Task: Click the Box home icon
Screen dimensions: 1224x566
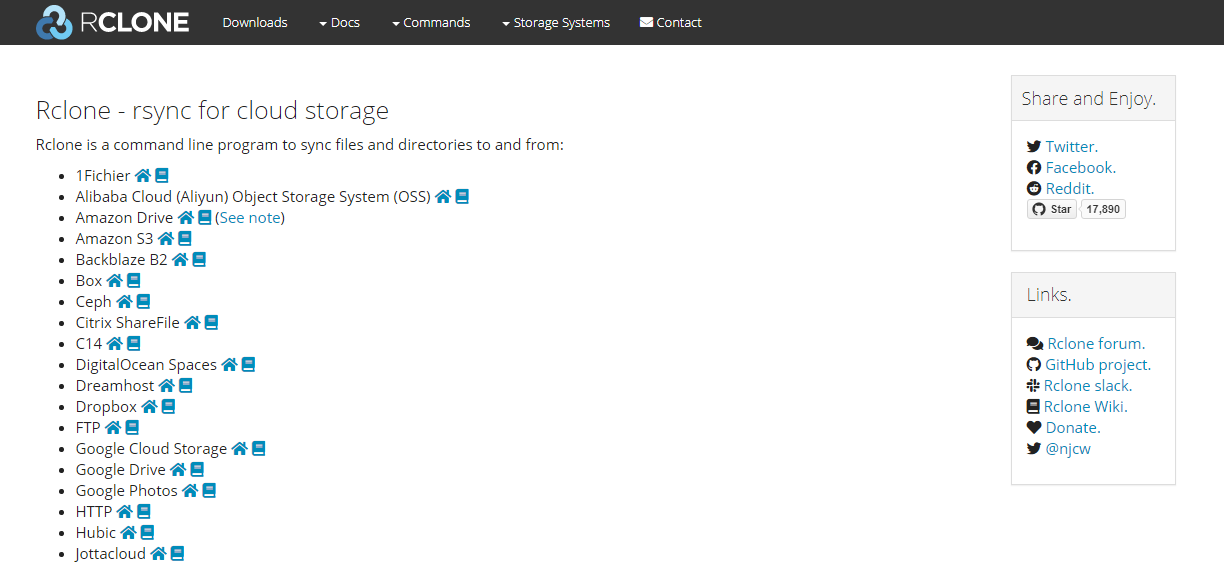Action: coord(115,281)
